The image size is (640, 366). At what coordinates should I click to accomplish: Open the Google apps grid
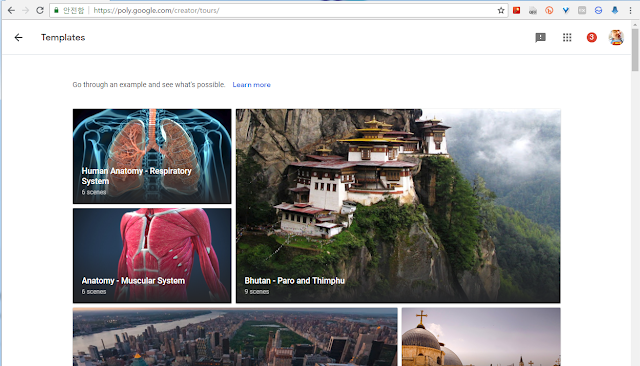pyautogui.click(x=567, y=38)
